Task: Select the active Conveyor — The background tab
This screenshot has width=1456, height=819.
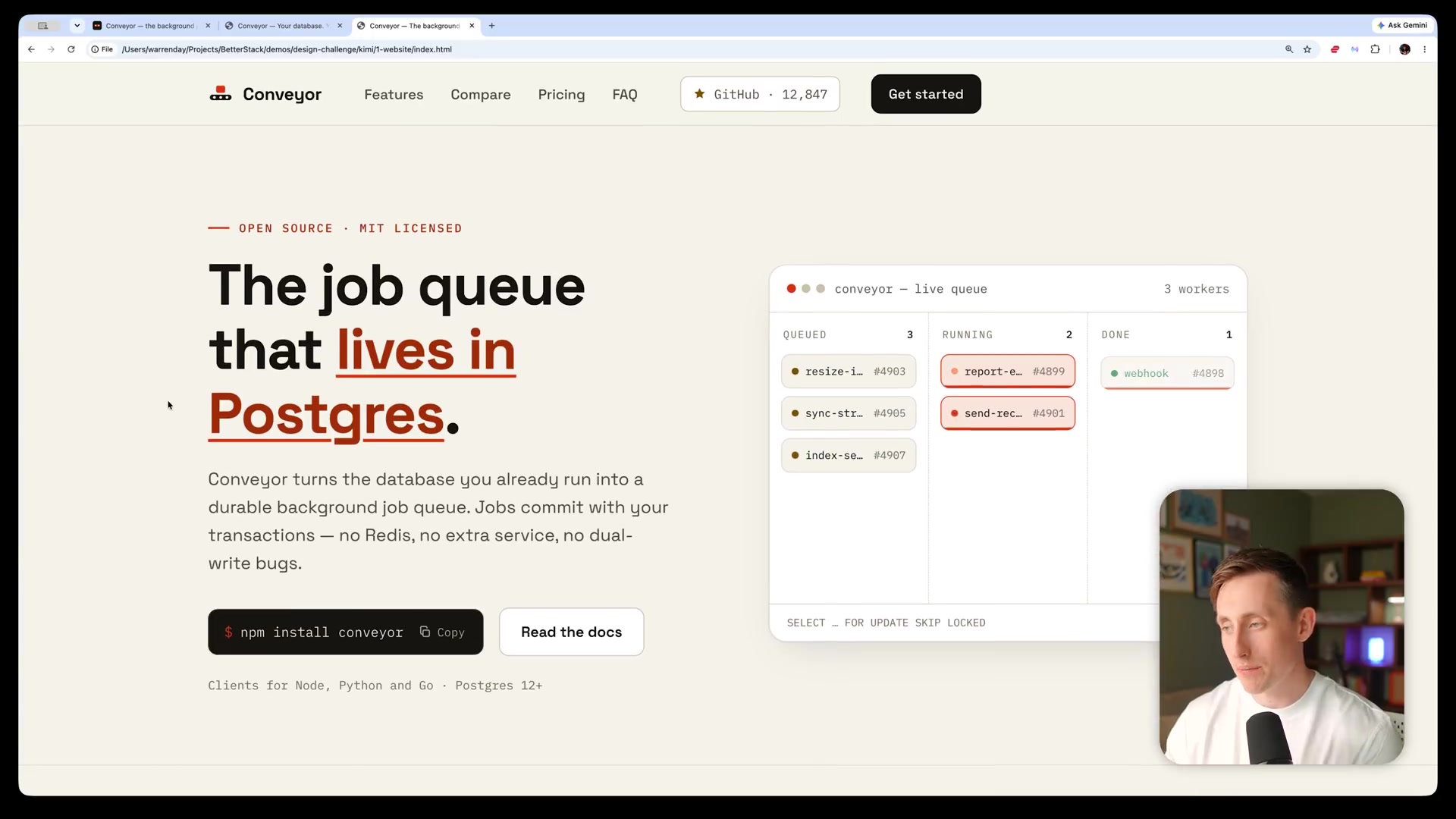Action: click(x=414, y=26)
